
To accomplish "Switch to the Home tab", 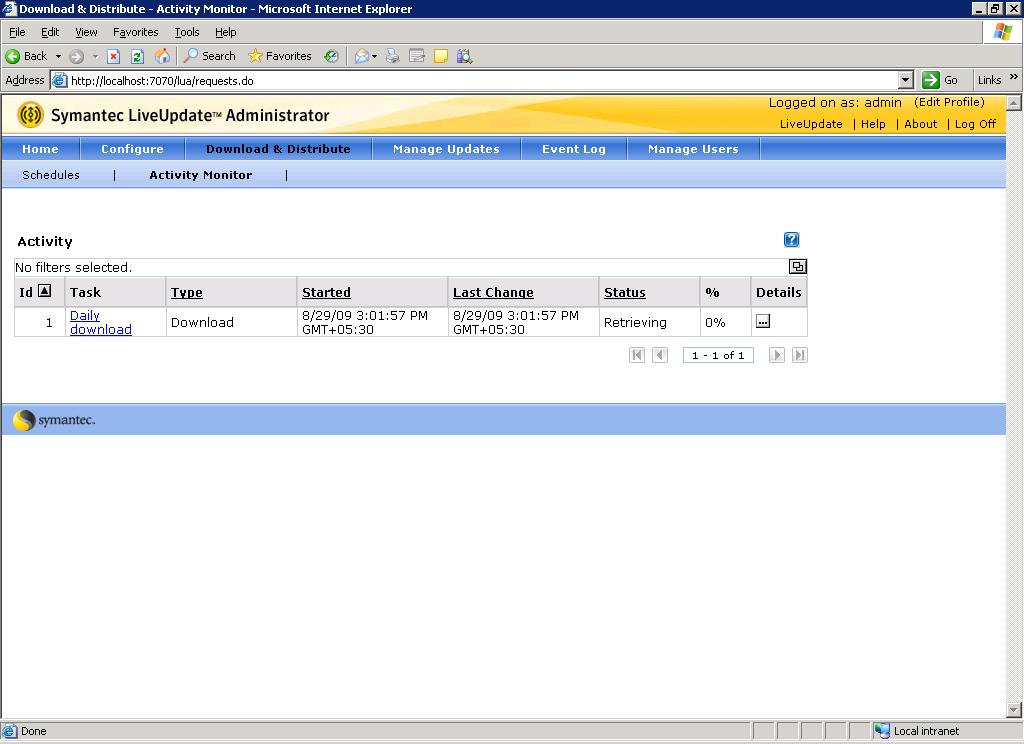I will click(x=40, y=149).
